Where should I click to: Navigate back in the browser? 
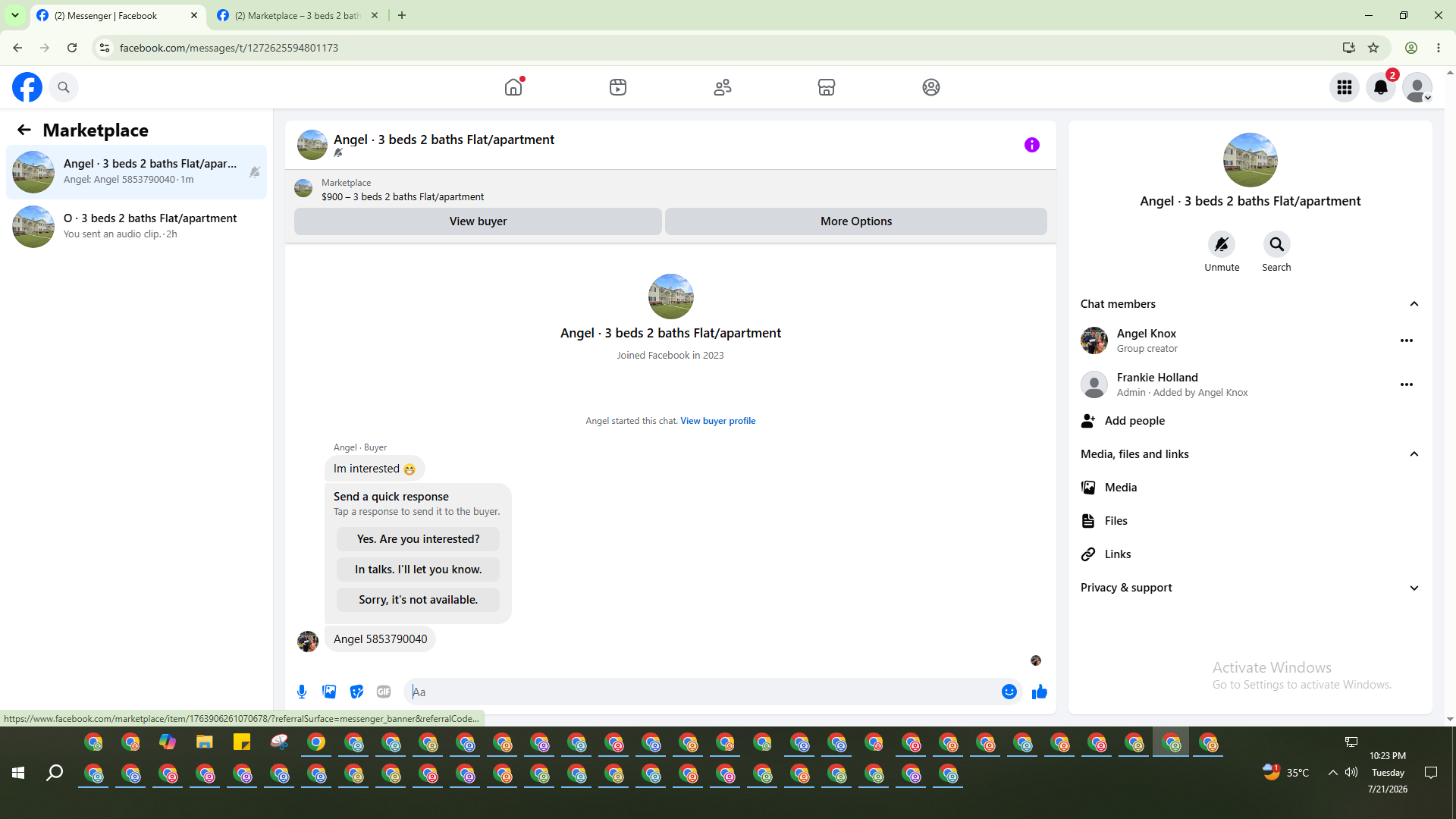pos(17,48)
